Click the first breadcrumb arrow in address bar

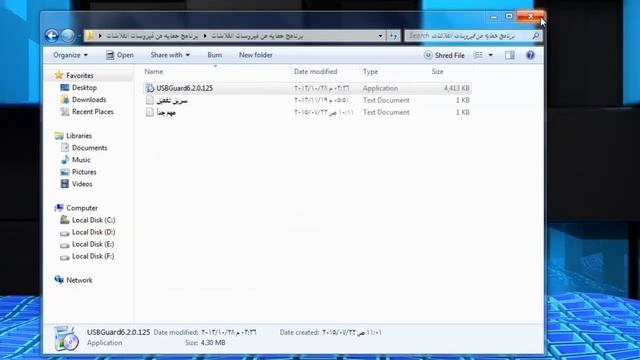point(100,36)
